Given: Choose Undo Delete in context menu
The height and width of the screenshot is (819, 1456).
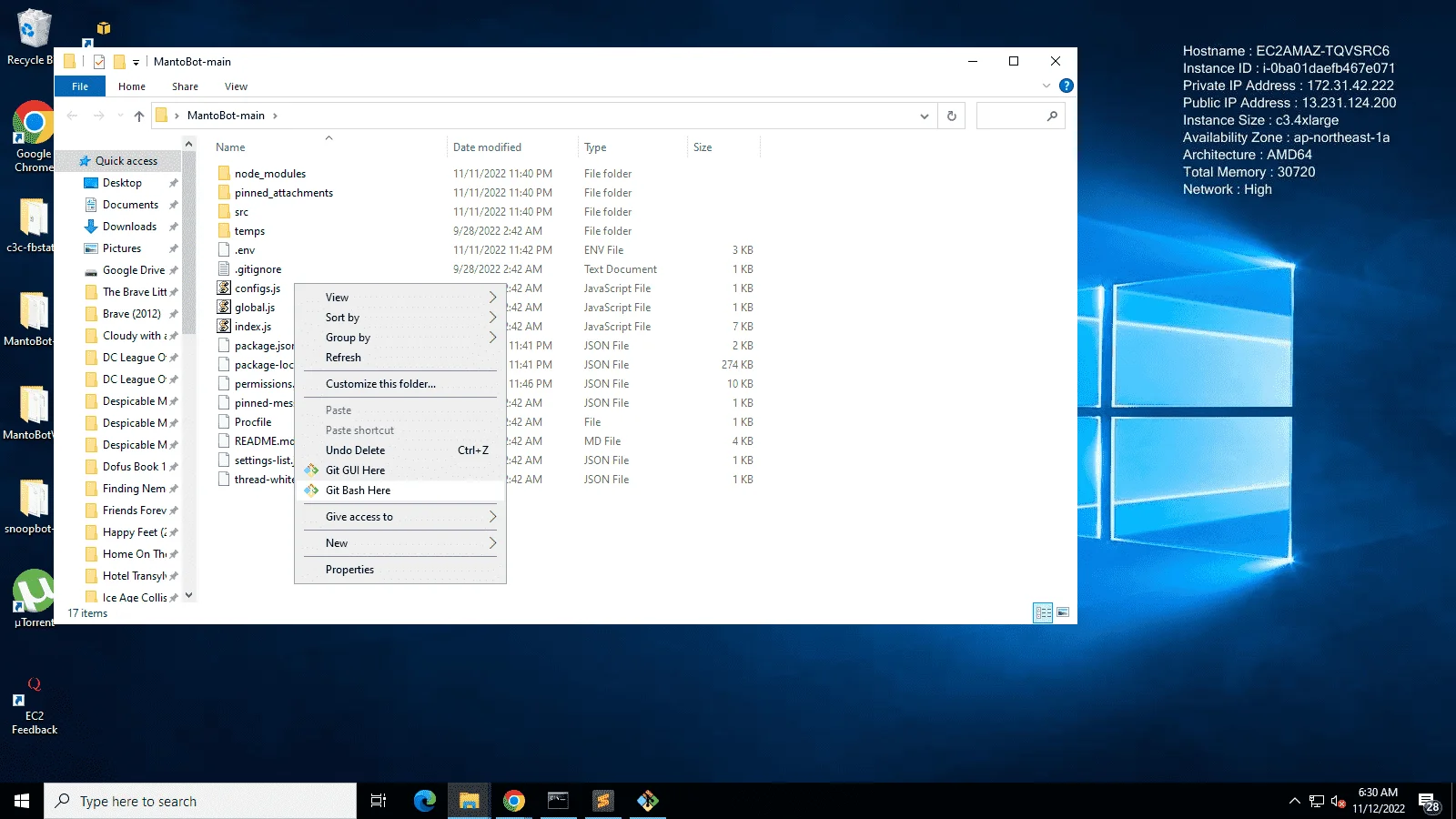Looking at the screenshot, I should coord(400,450).
